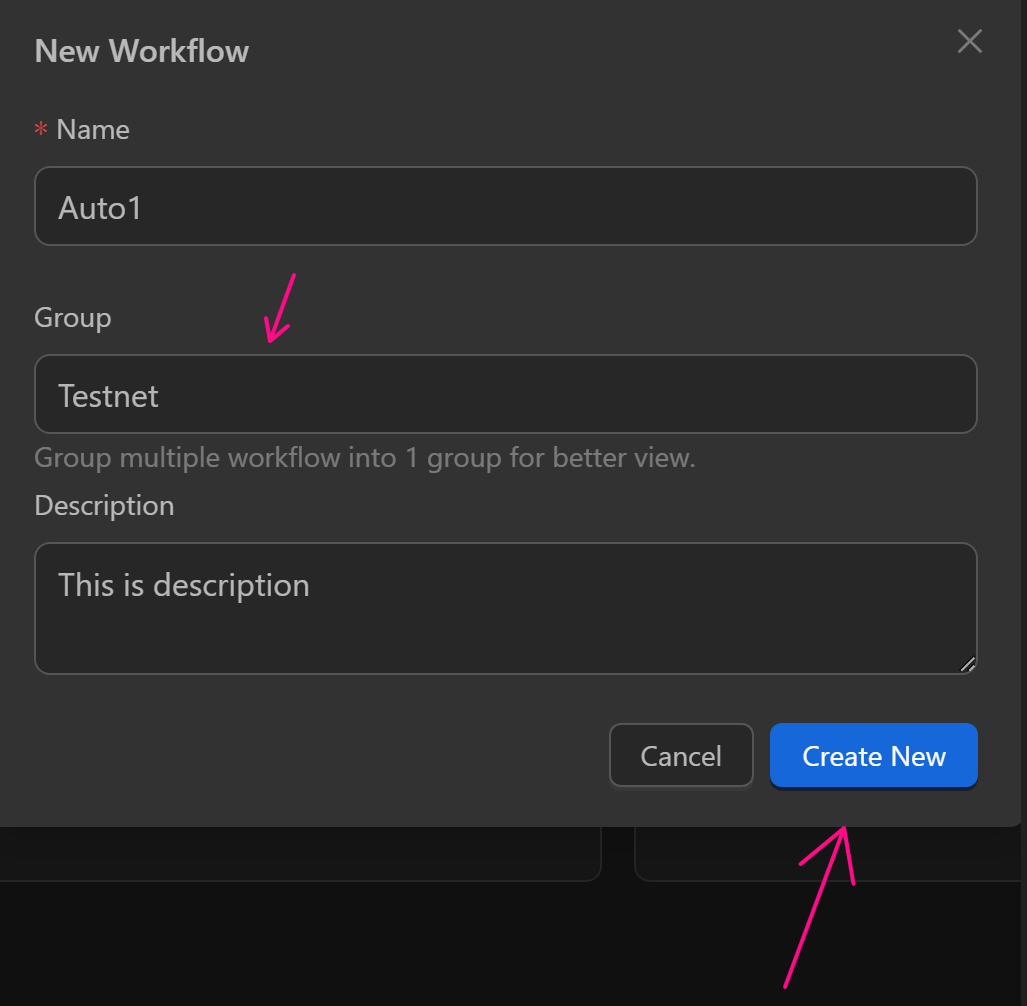Click the left card behind the dialog
This screenshot has width=1027, height=1006.
click(x=300, y=853)
